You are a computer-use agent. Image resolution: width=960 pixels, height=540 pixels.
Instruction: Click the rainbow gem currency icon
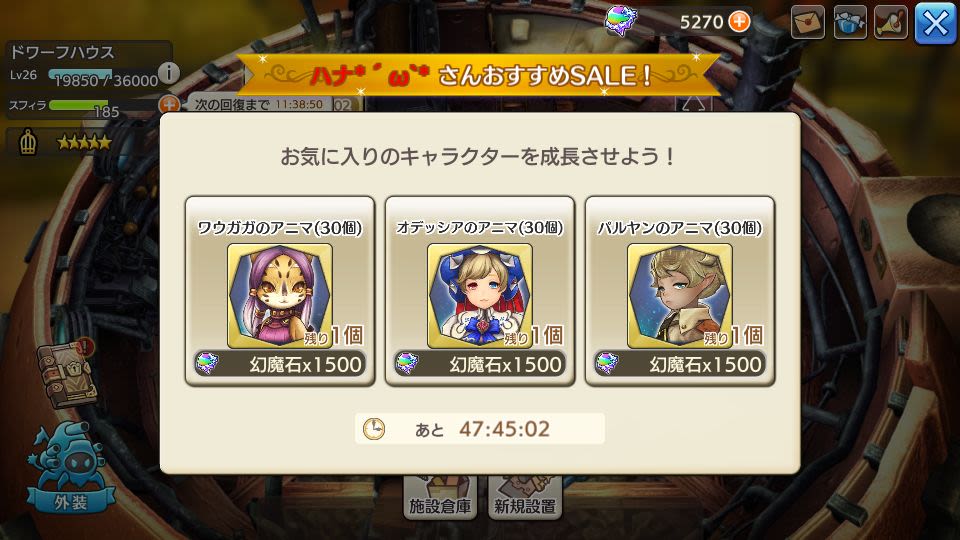tap(620, 20)
